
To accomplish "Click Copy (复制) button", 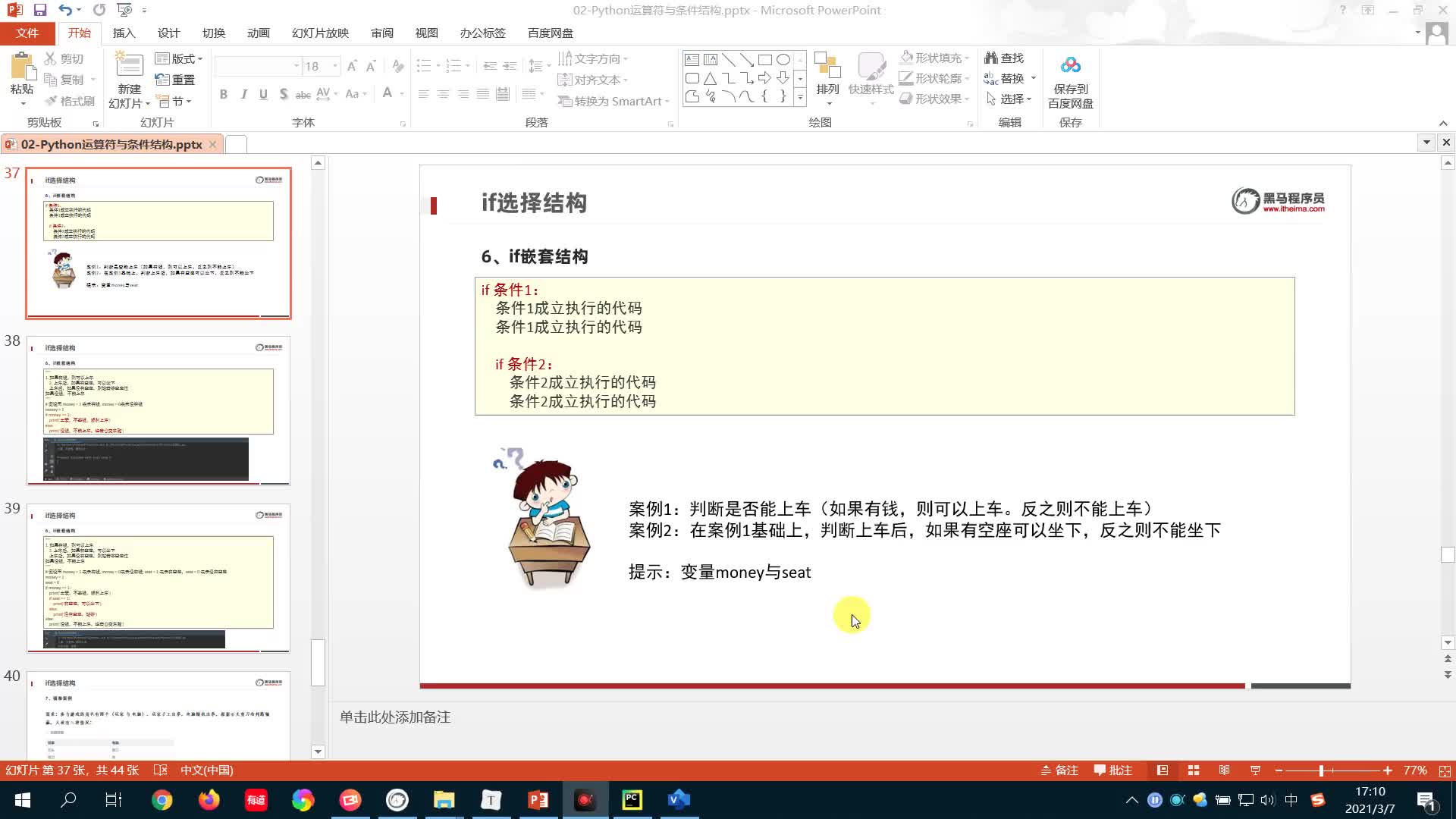I will pyautogui.click(x=64, y=80).
